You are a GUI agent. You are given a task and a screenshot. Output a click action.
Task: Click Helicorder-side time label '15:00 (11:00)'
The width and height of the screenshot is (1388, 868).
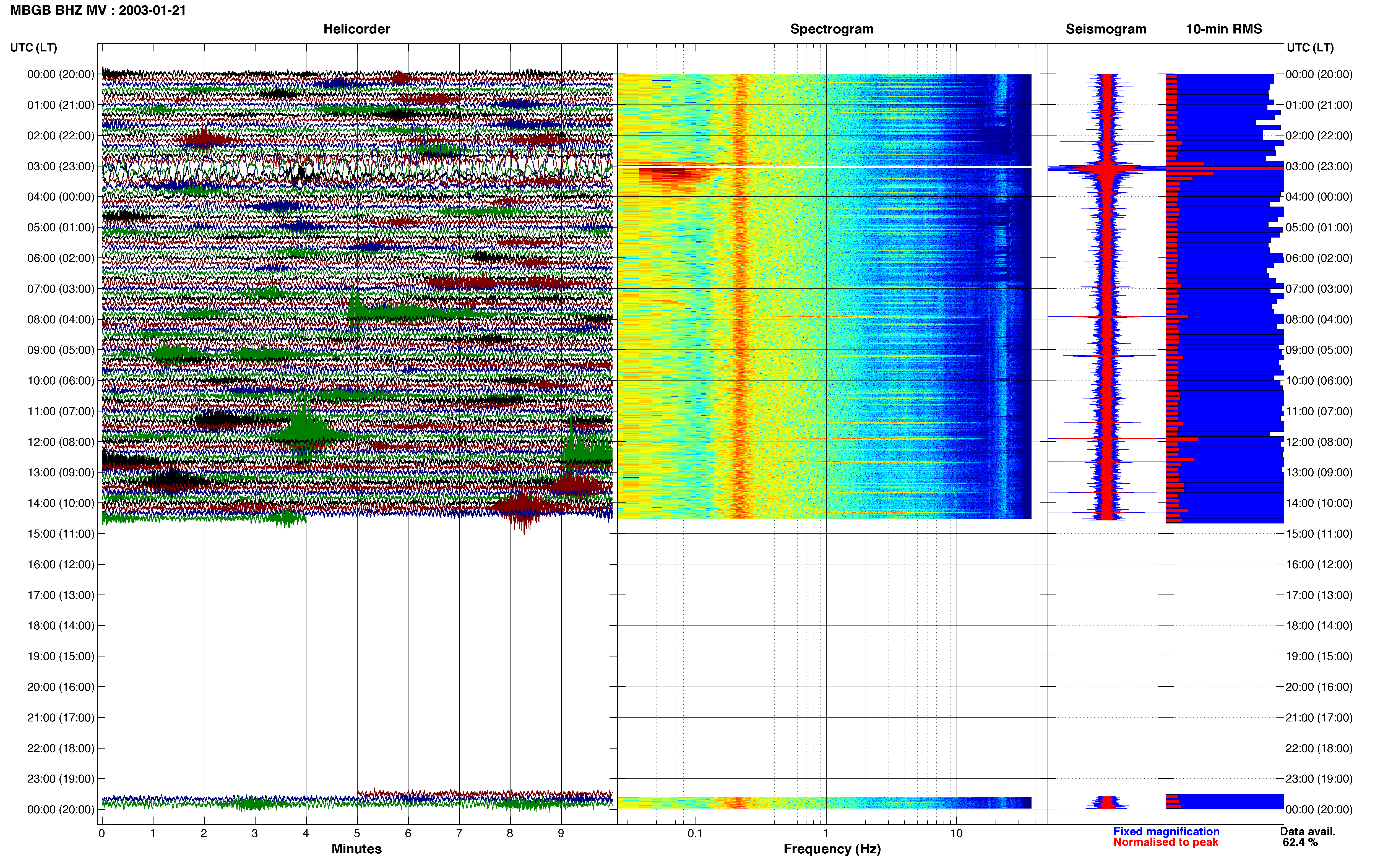pos(61,534)
